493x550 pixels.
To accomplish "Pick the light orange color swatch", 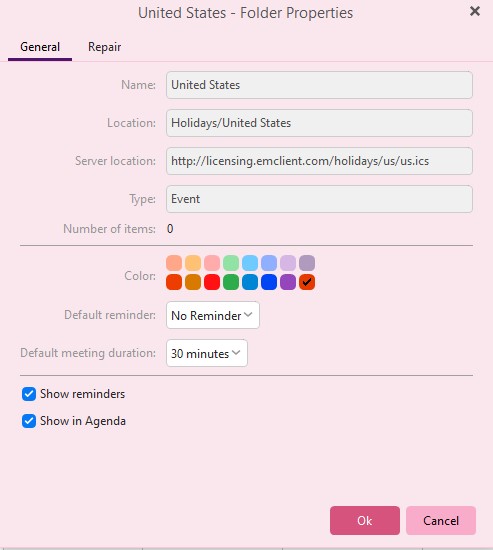I will pyautogui.click(x=193, y=263).
